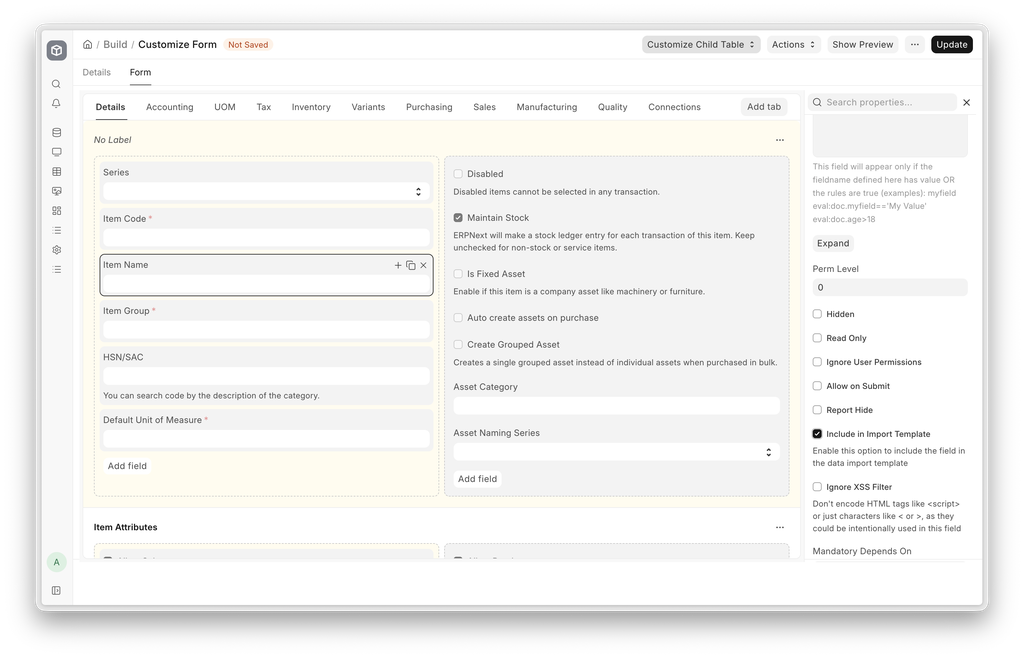Click the Update button
Viewport: 1024px width, 658px height.
pyautogui.click(x=951, y=45)
